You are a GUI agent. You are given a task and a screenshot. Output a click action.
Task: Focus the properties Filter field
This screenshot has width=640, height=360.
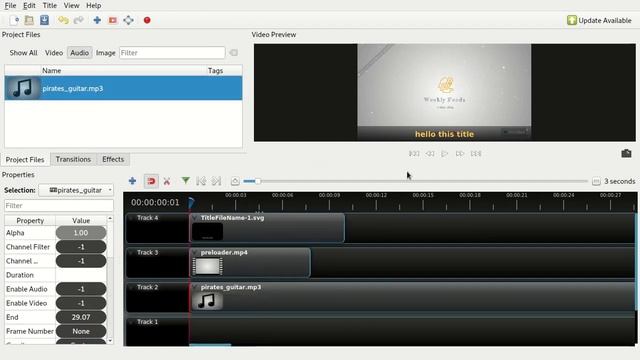(59, 206)
